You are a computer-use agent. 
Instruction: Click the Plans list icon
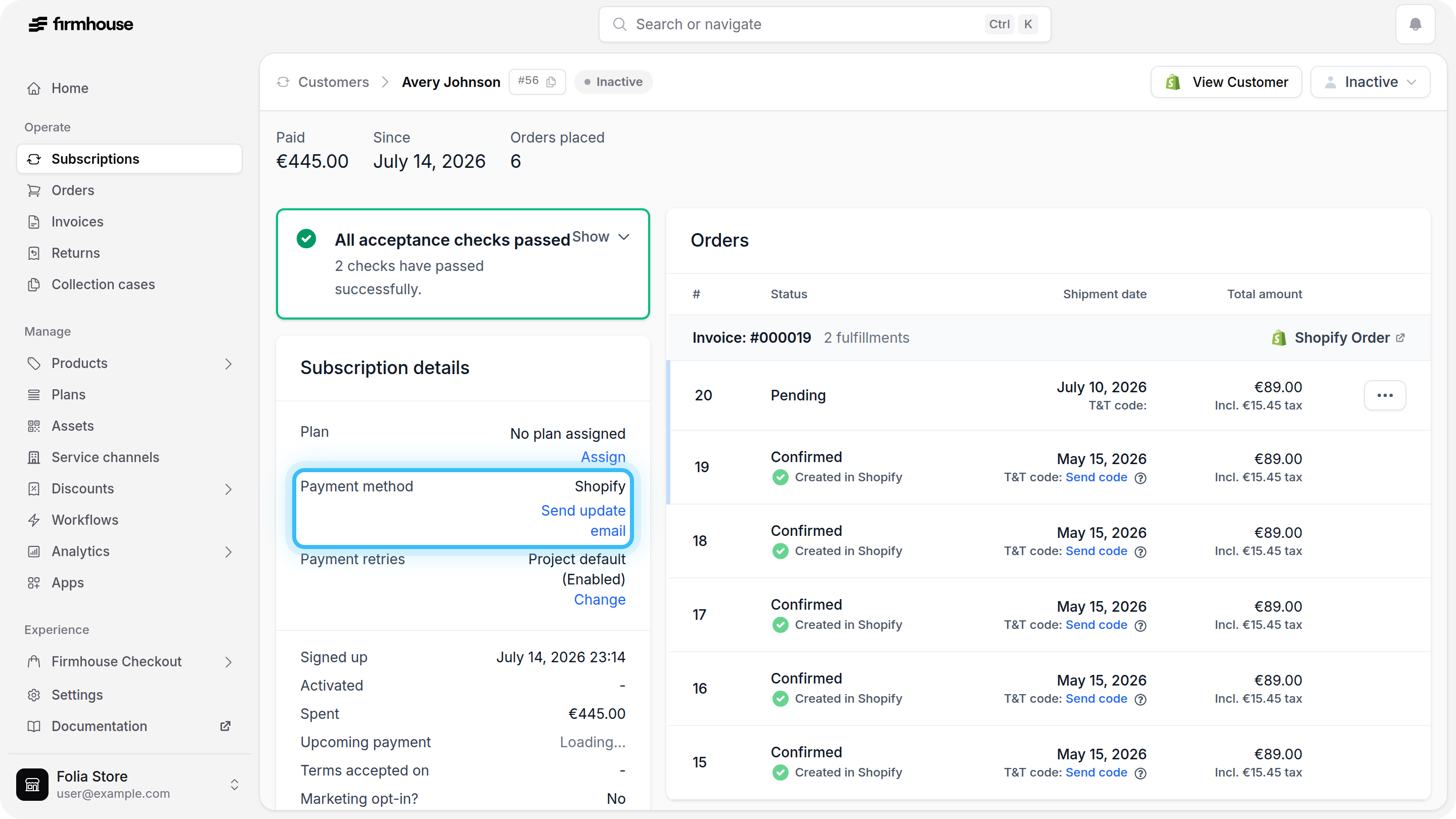pos(34,394)
